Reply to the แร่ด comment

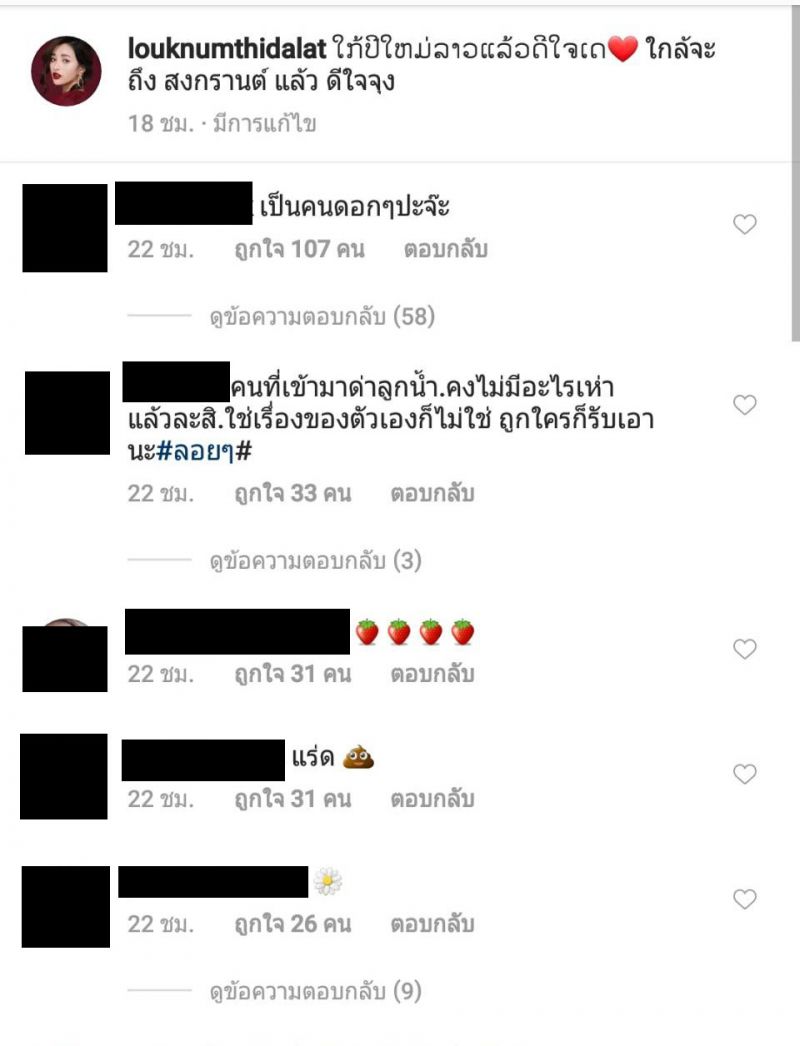coord(432,799)
